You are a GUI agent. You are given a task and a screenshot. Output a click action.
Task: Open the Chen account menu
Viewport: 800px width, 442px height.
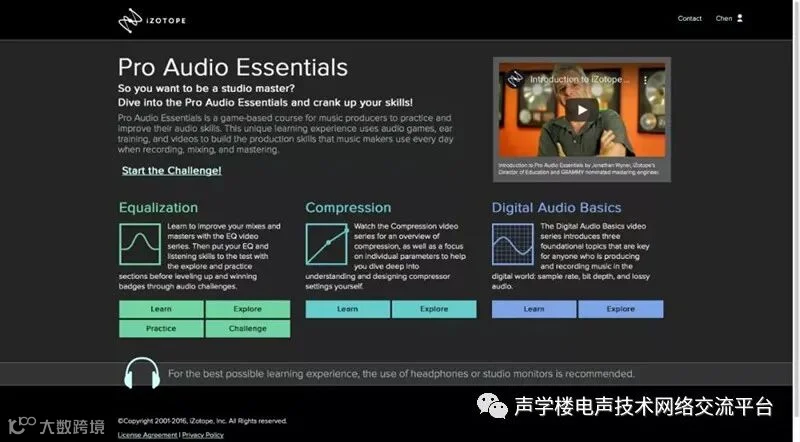pos(723,18)
